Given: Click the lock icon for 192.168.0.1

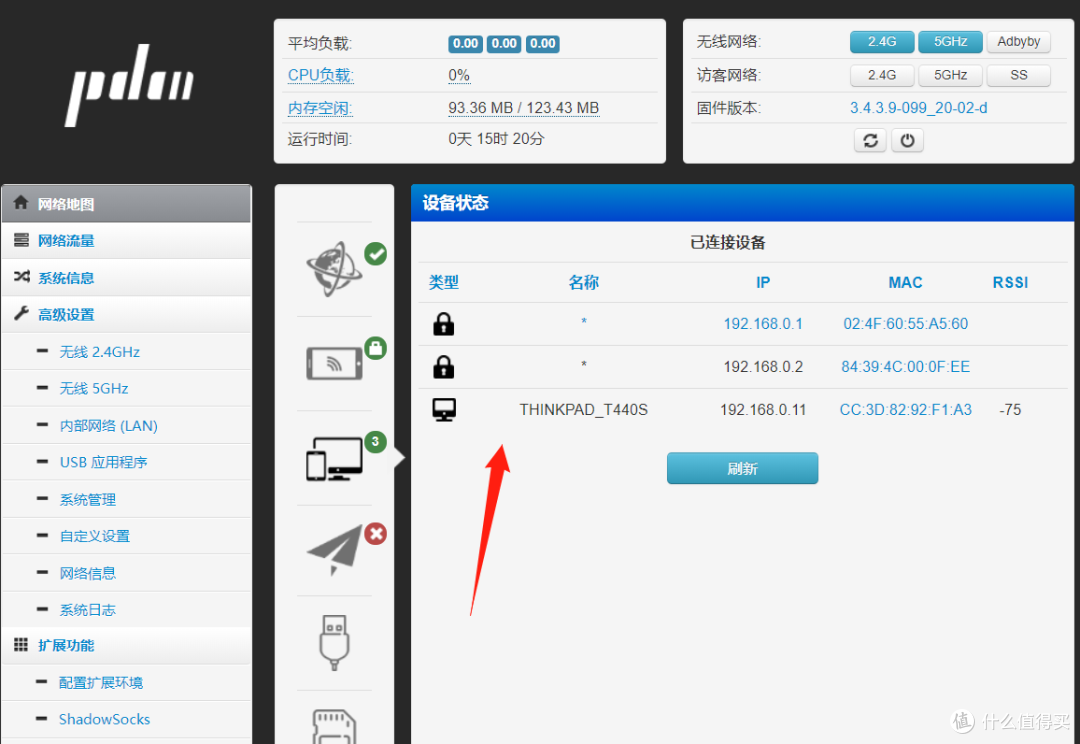Looking at the screenshot, I should (x=444, y=324).
